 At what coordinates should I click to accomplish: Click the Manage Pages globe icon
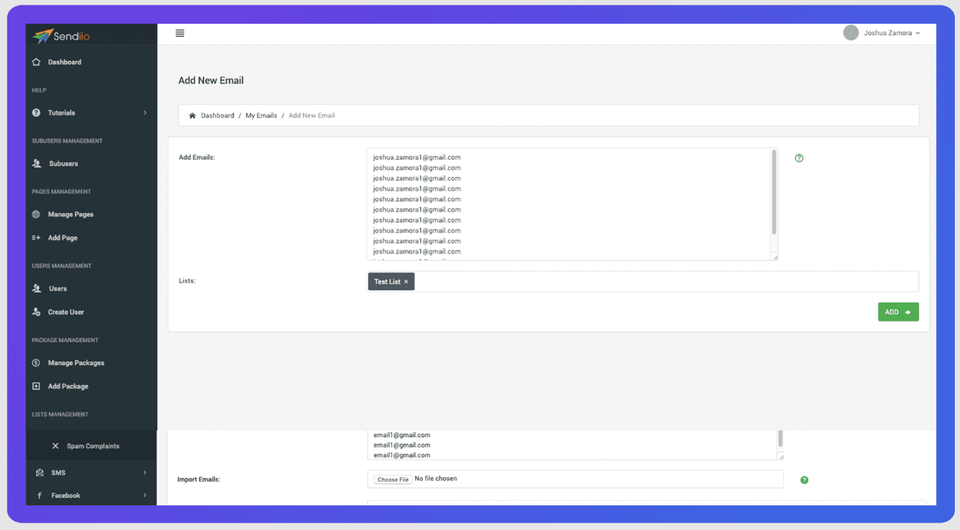tap(36, 214)
